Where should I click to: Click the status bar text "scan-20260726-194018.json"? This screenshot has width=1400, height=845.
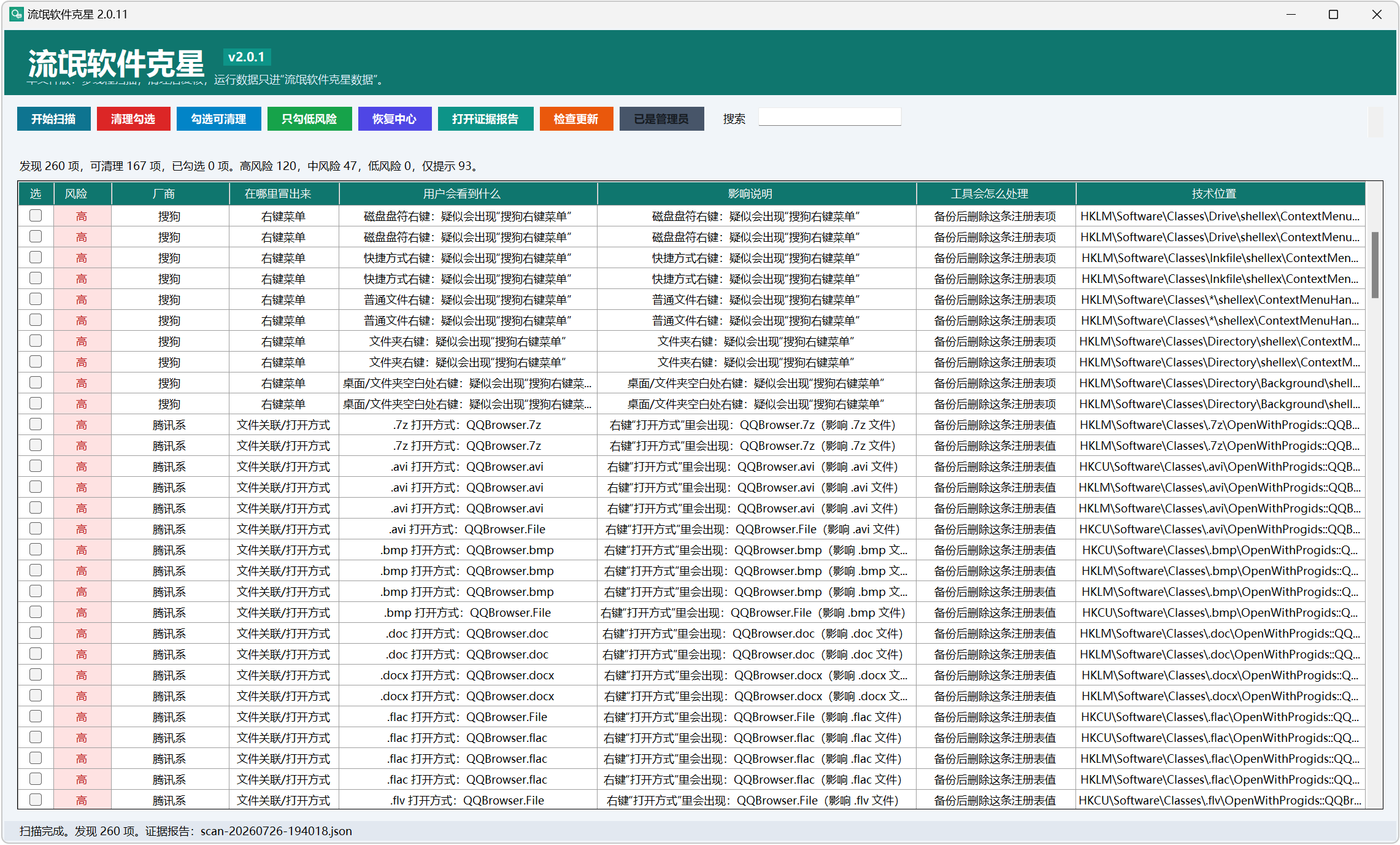[x=276, y=831]
